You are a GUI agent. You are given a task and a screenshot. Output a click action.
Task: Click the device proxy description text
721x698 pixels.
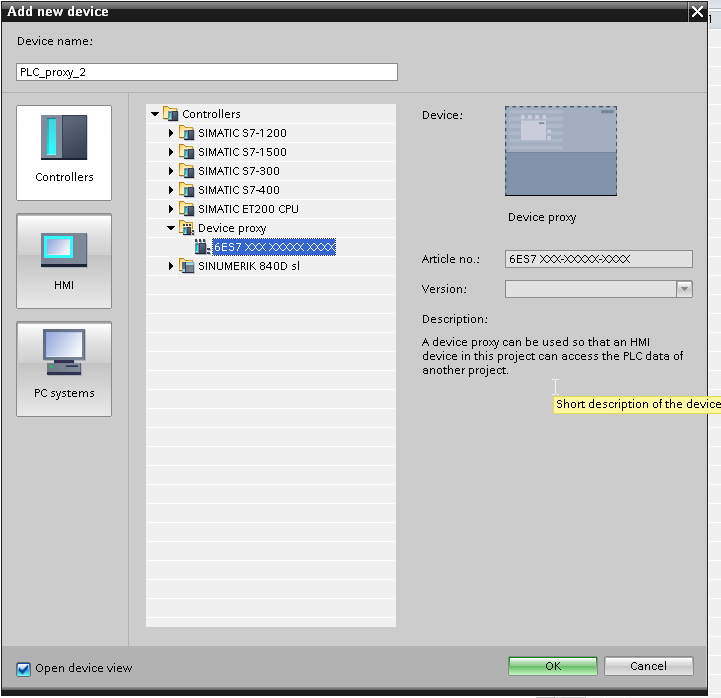tap(553, 356)
